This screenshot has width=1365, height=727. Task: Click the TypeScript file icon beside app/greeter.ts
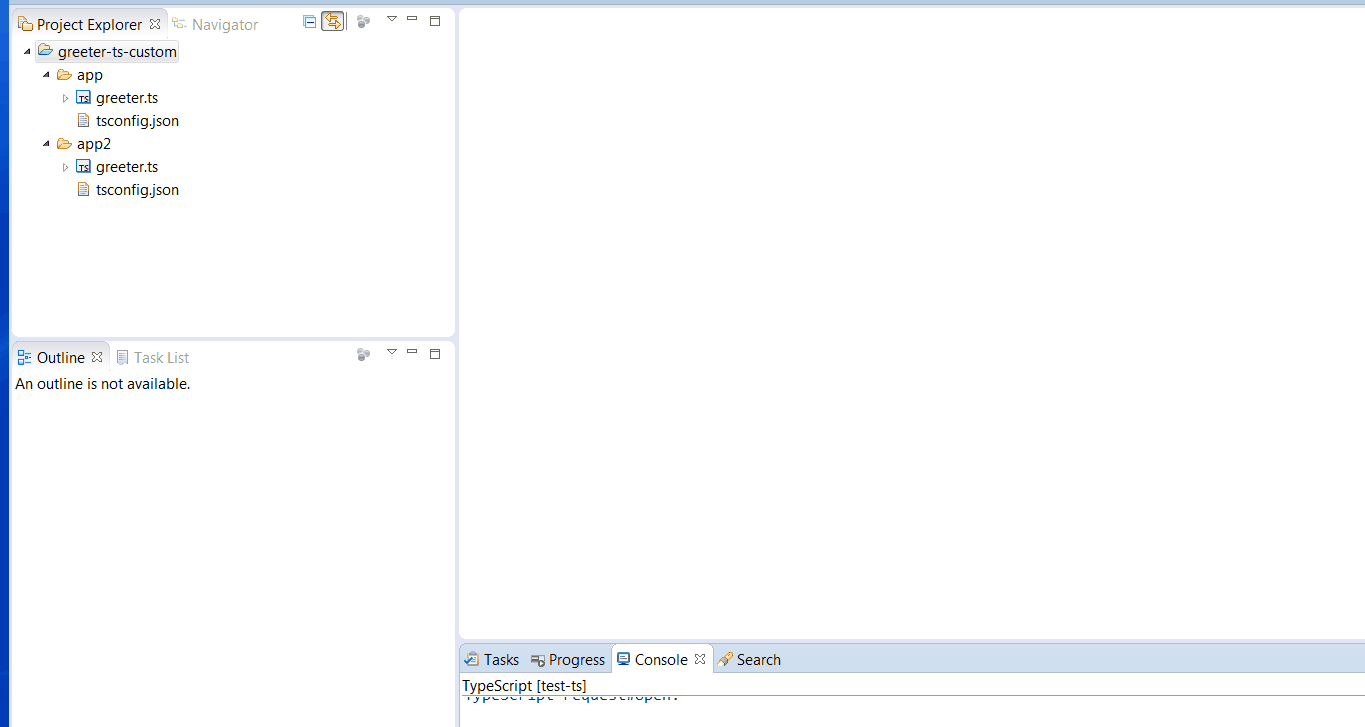coord(84,97)
